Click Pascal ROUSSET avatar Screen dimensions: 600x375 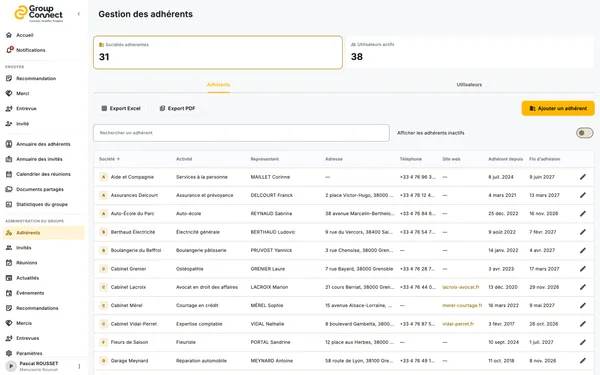coord(11,366)
